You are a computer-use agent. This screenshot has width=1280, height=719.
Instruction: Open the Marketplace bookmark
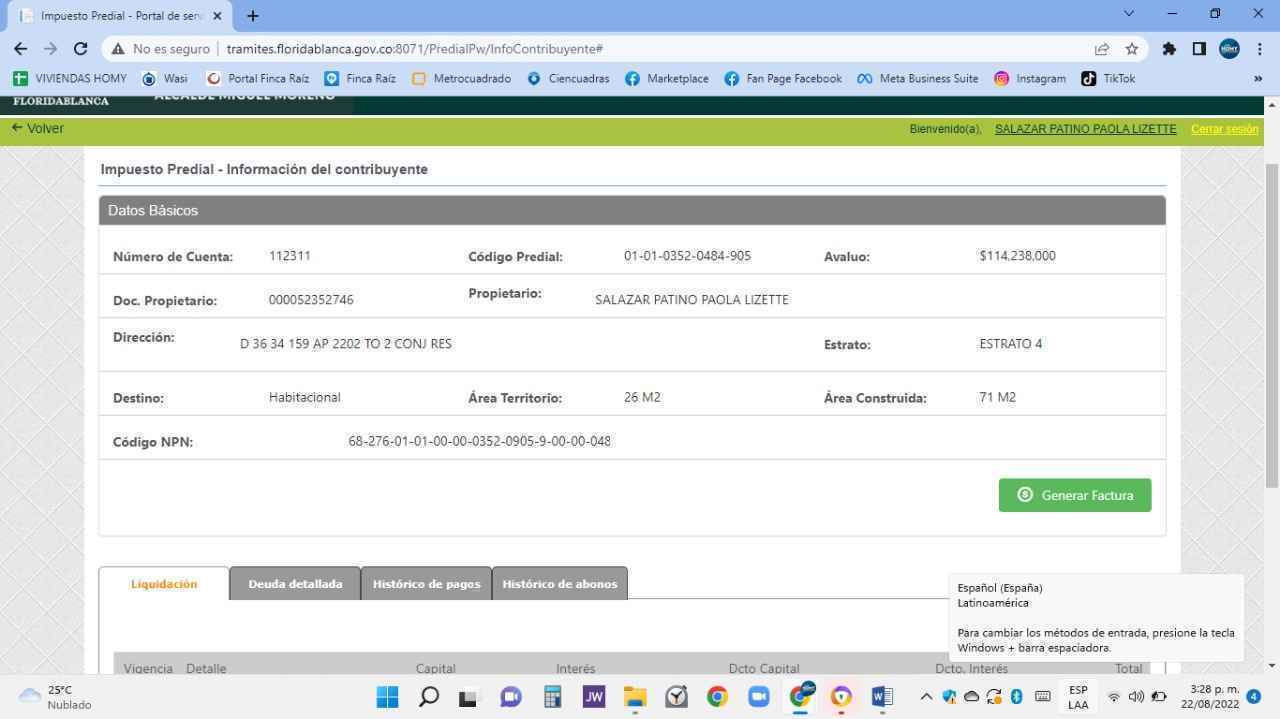point(667,78)
